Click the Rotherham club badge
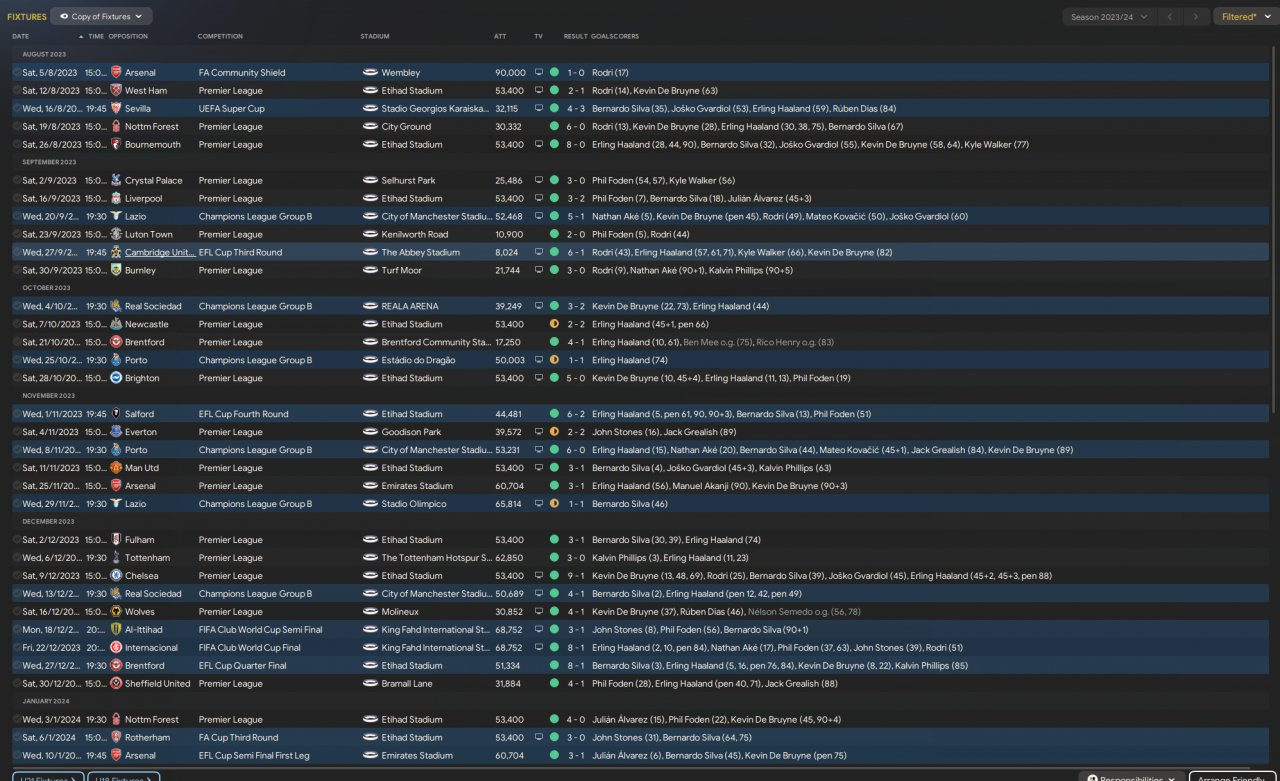 tap(116, 739)
